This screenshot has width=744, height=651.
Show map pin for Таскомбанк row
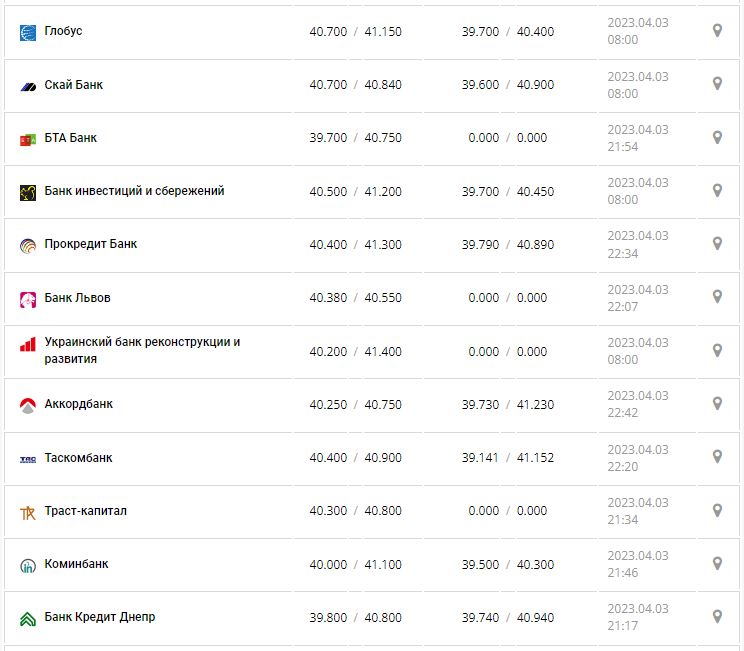click(717, 457)
